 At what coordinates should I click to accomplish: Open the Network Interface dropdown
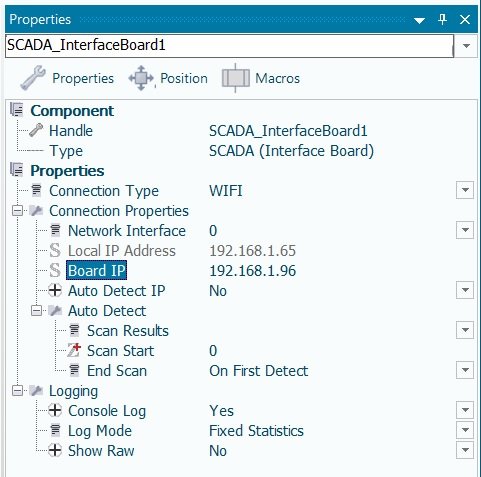(465, 230)
